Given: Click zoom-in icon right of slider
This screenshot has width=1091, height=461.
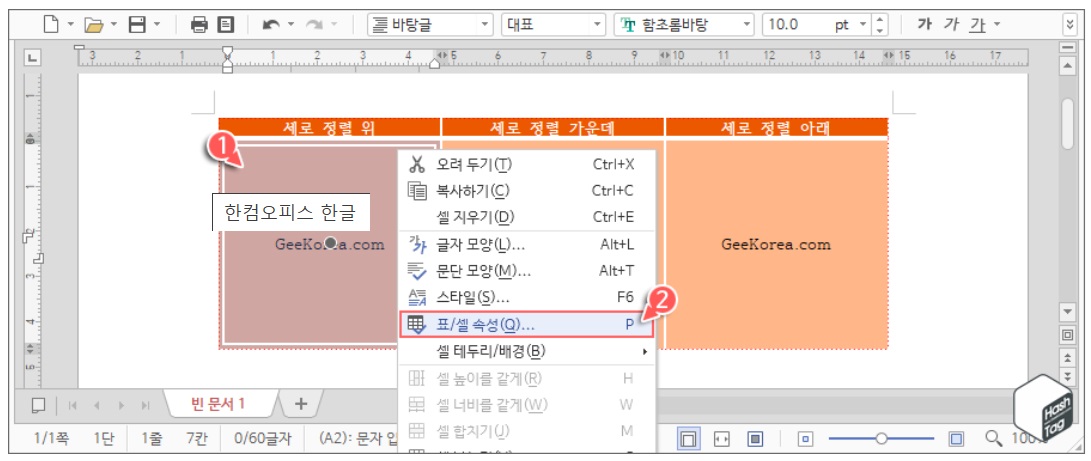Looking at the screenshot, I should 957,439.
